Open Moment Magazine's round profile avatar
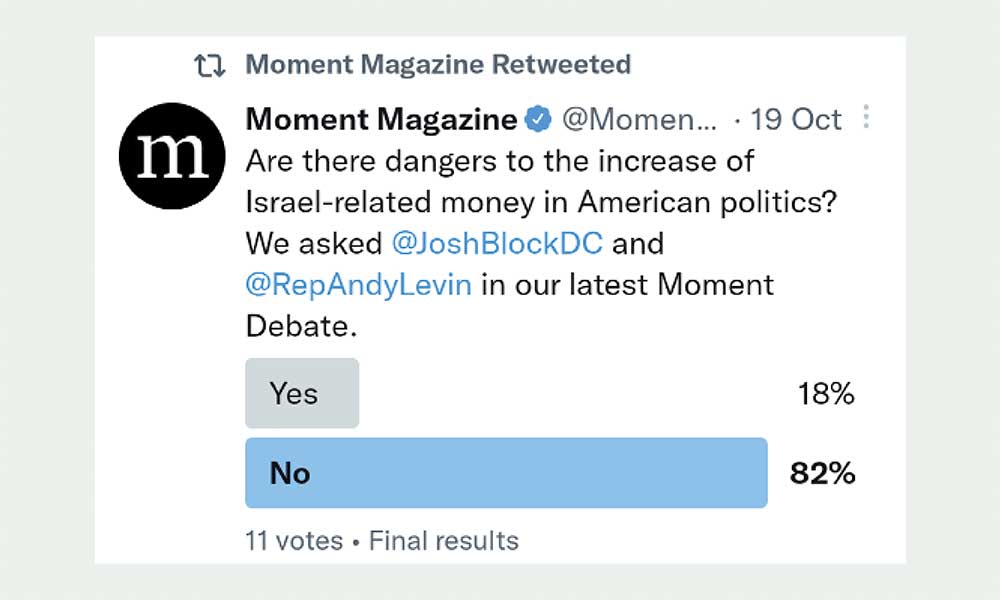 pyautogui.click(x=172, y=156)
